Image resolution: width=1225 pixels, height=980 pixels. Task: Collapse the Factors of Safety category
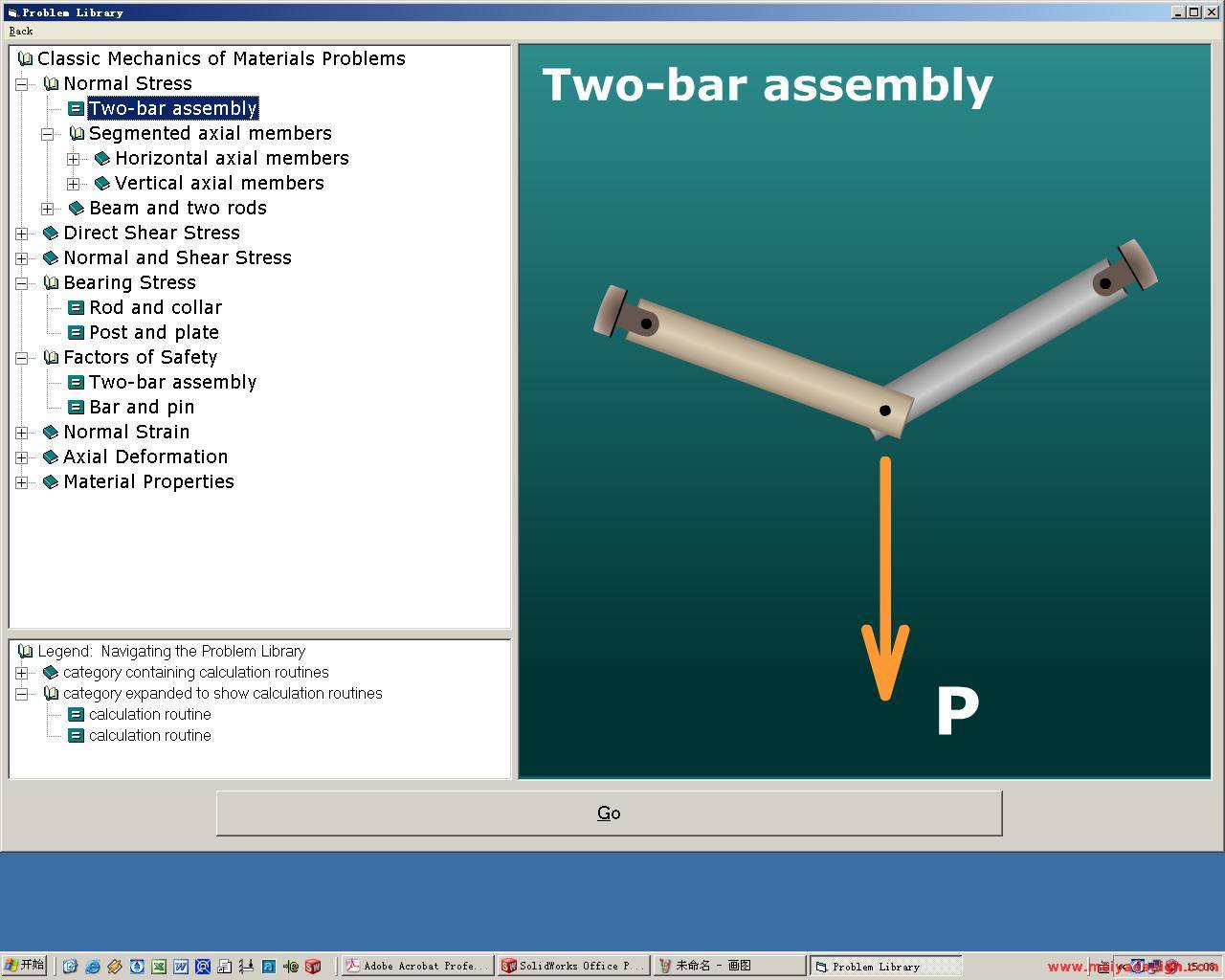(21, 358)
